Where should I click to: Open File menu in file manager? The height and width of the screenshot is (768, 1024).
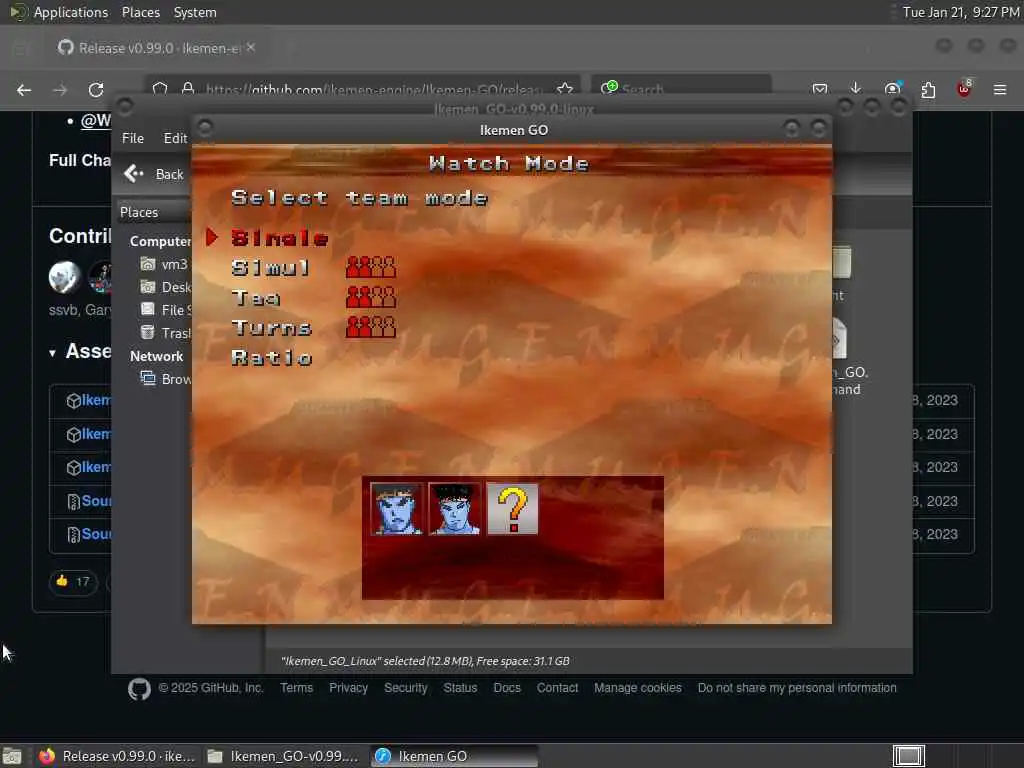pyautogui.click(x=133, y=138)
